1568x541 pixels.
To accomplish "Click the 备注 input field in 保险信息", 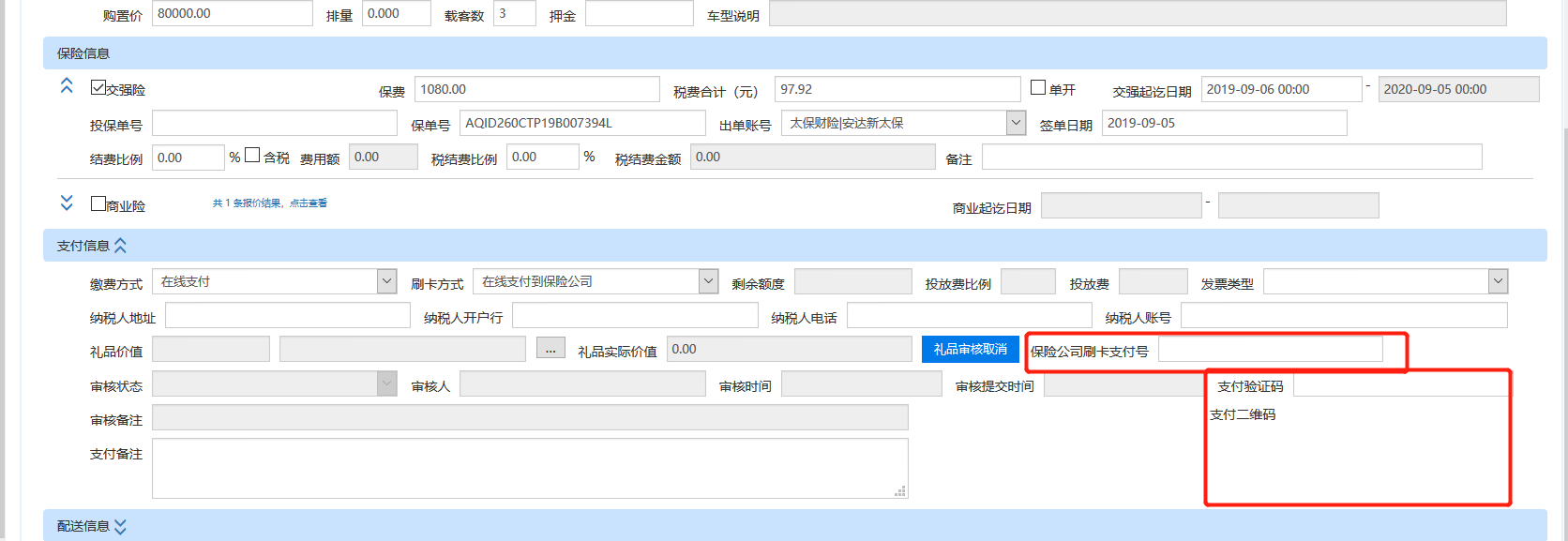I will click(x=1232, y=157).
